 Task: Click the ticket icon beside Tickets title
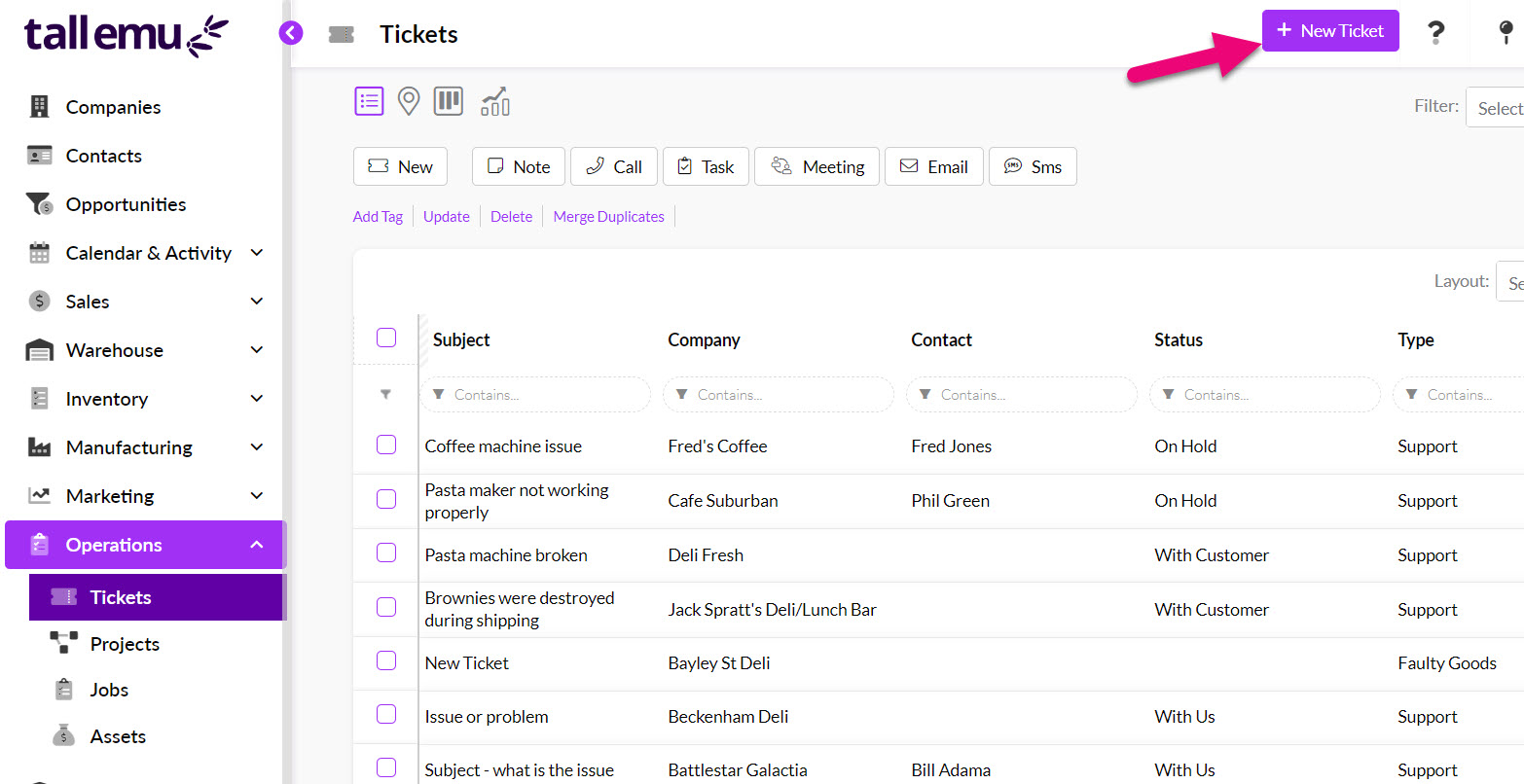pyautogui.click(x=341, y=34)
